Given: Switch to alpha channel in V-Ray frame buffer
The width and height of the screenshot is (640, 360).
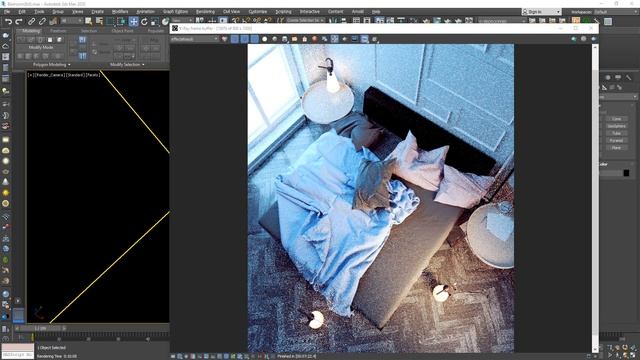Looking at the screenshot, I should tap(264, 39).
